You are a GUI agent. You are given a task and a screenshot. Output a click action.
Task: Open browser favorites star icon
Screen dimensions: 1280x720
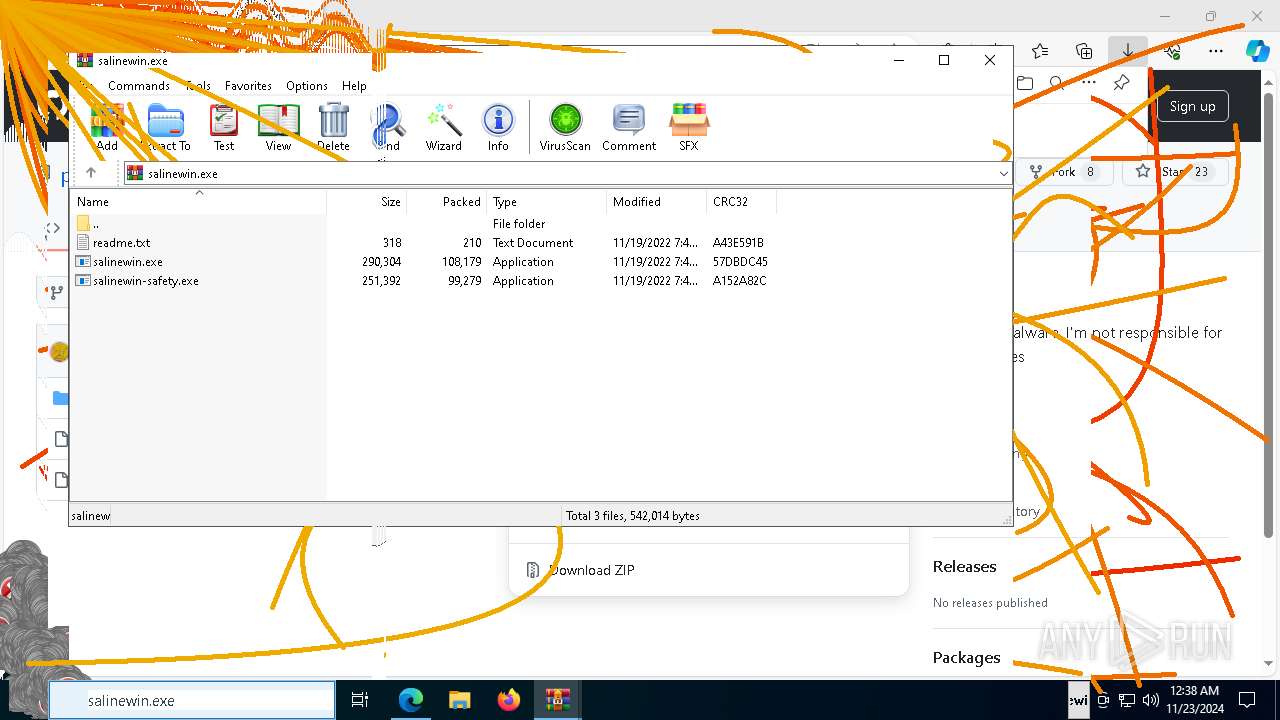pyautogui.click(x=1040, y=50)
